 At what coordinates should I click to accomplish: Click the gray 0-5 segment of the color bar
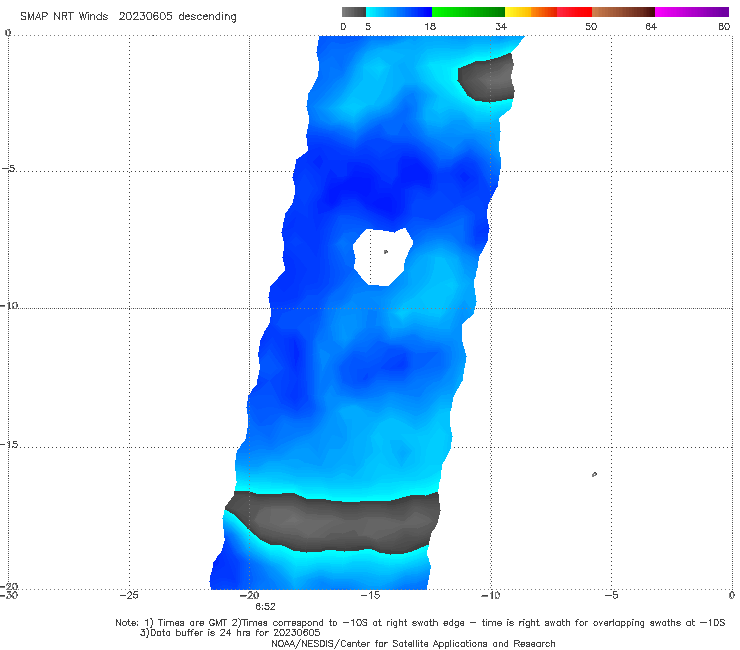[x=354, y=12]
